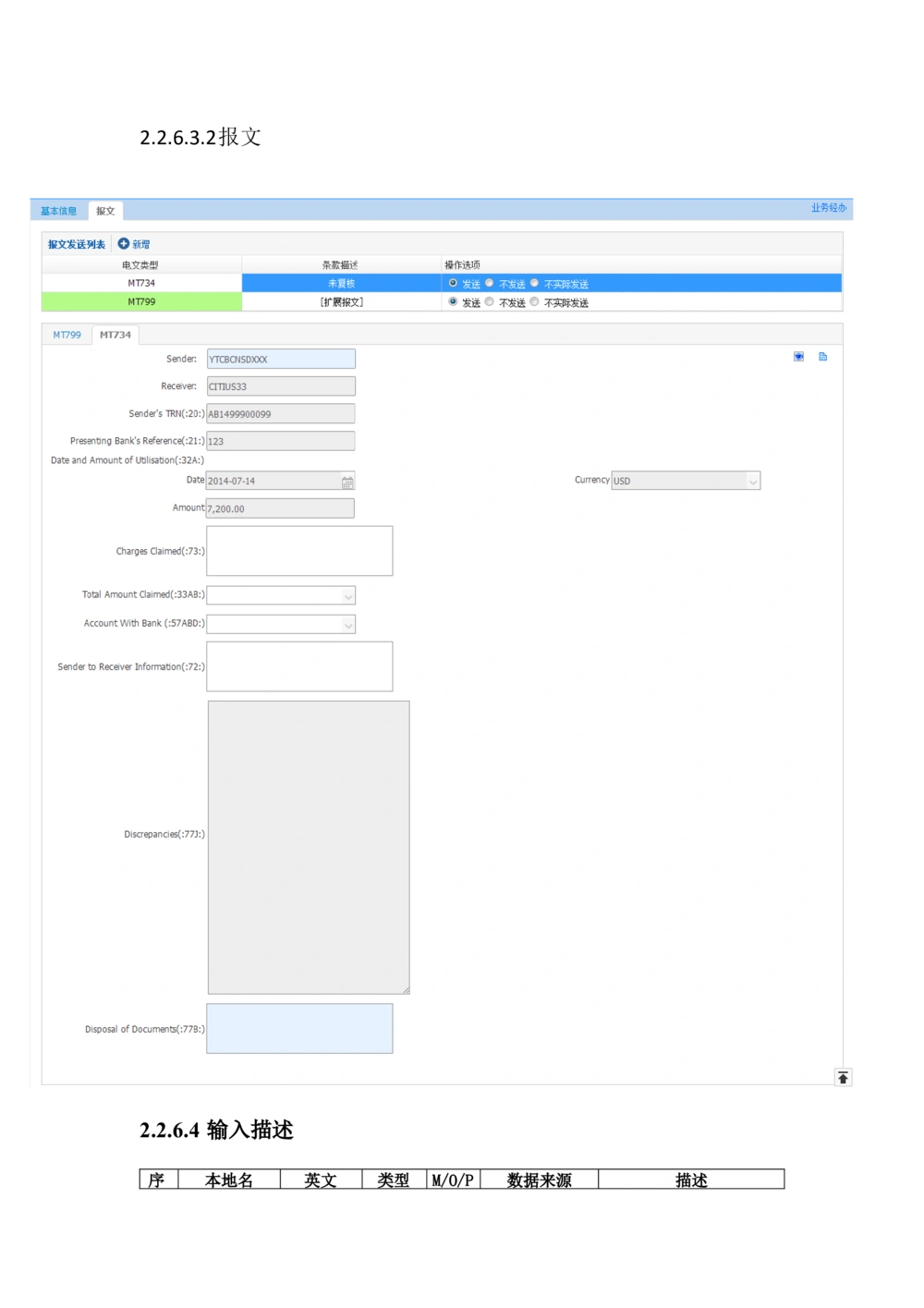The image size is (924, 1308).
Task: Expand Total Amount Claimed(:33AB:) dropdown
Action: [348, 597]
